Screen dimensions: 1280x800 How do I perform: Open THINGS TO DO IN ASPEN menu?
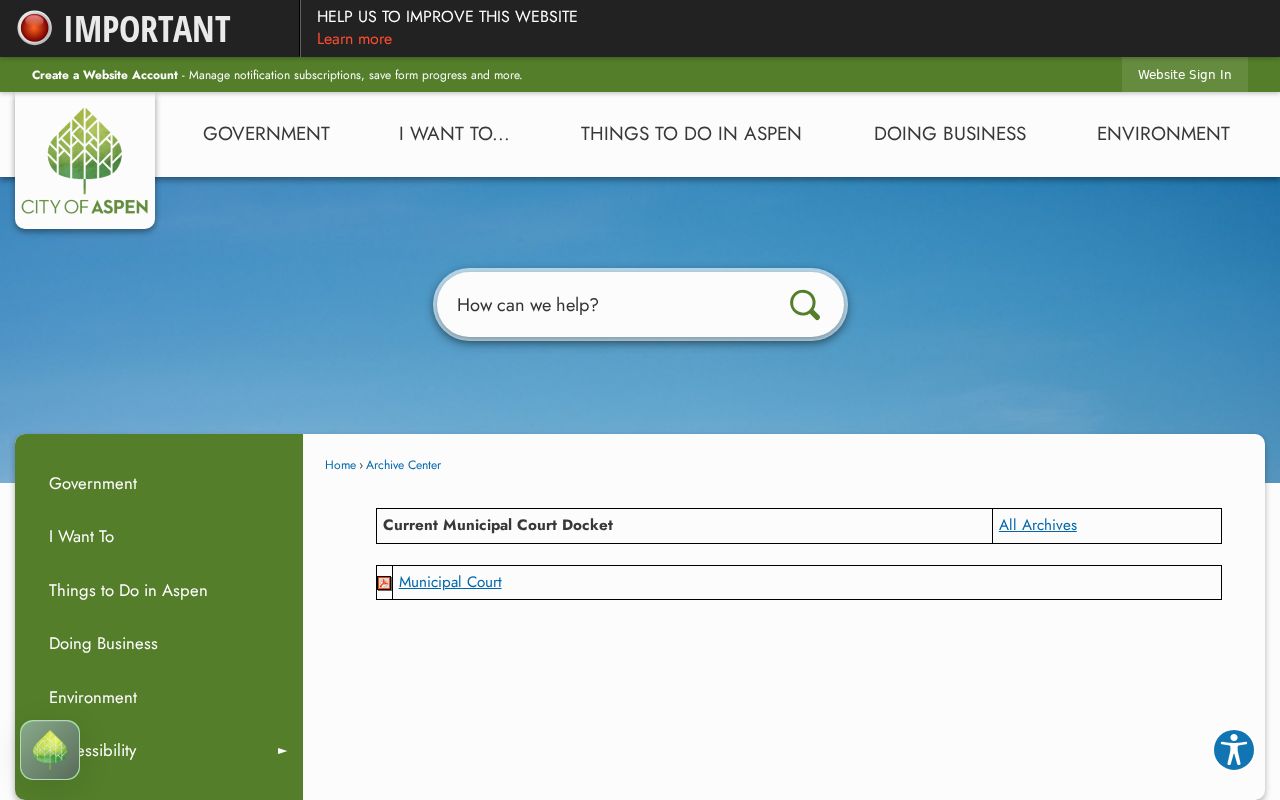(x=691, y=134)
